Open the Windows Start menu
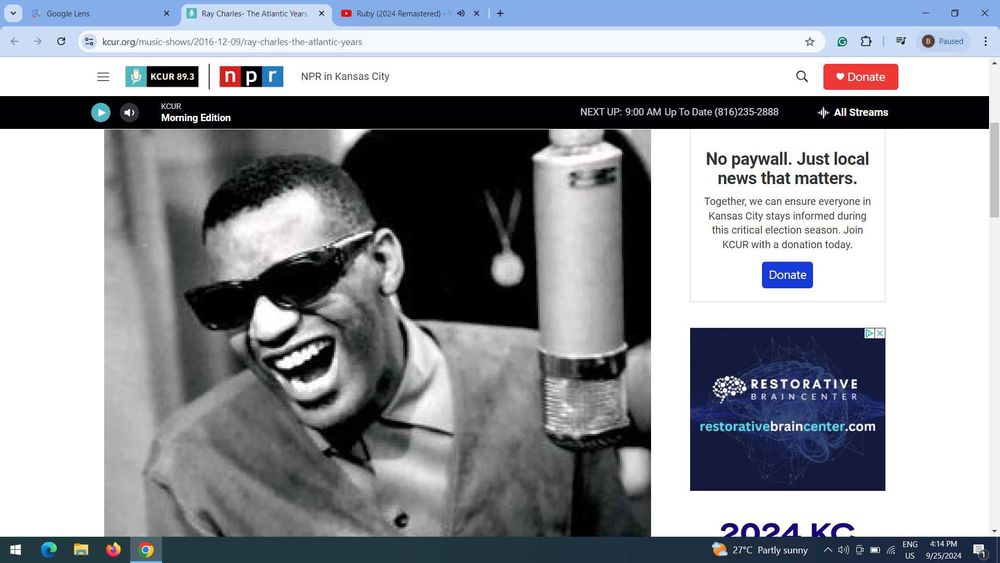Screen dimensions: 1000x563 tap(15, 550)
